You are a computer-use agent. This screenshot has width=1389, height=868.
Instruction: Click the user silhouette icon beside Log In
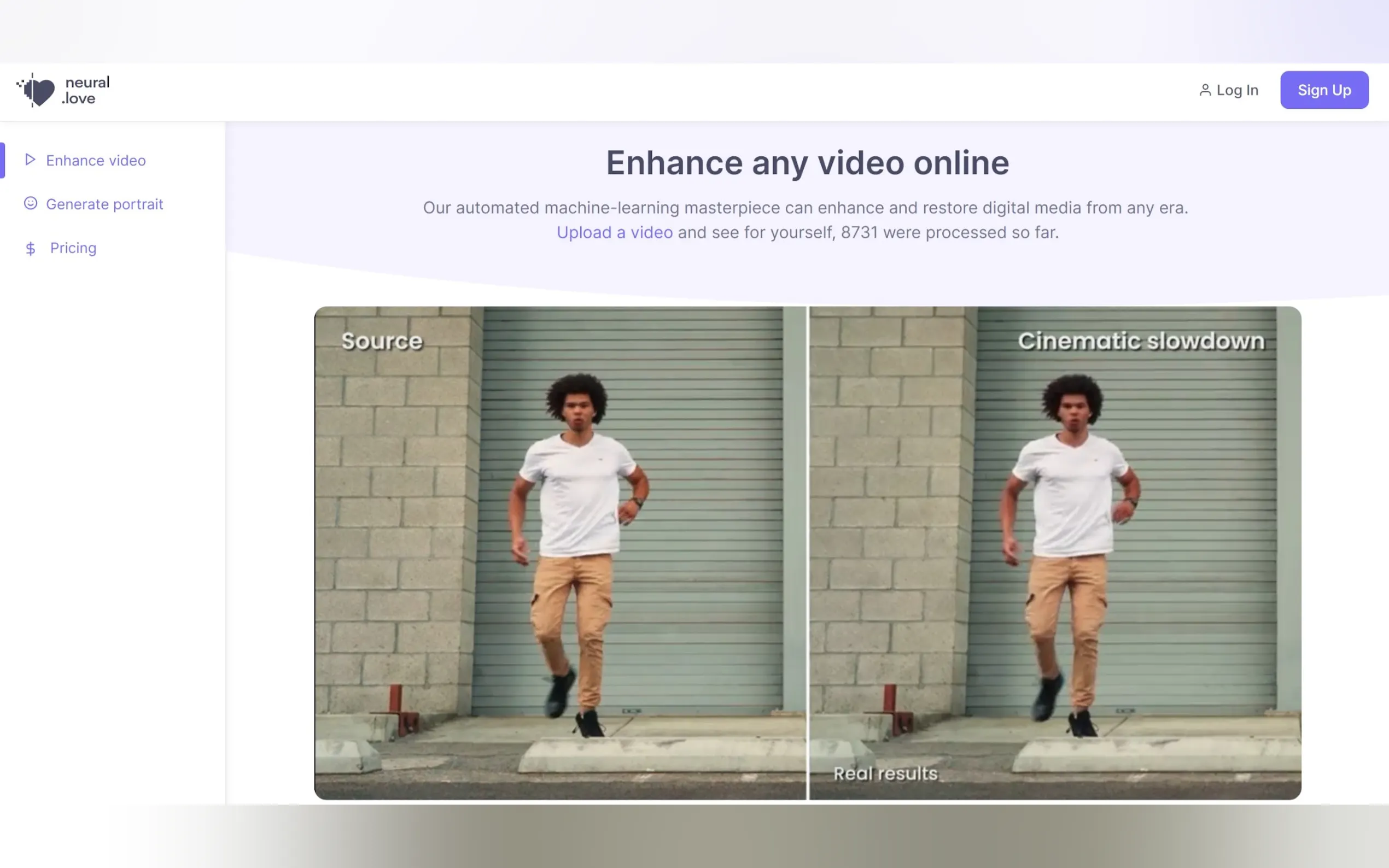tap(1205, 90)
